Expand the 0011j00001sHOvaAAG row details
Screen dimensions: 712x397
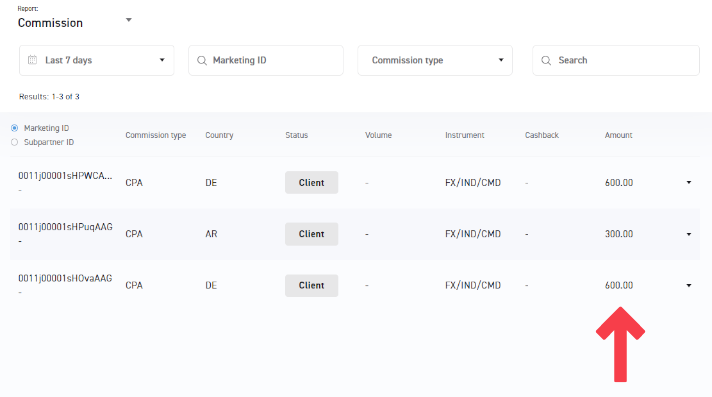click(689, 285)
